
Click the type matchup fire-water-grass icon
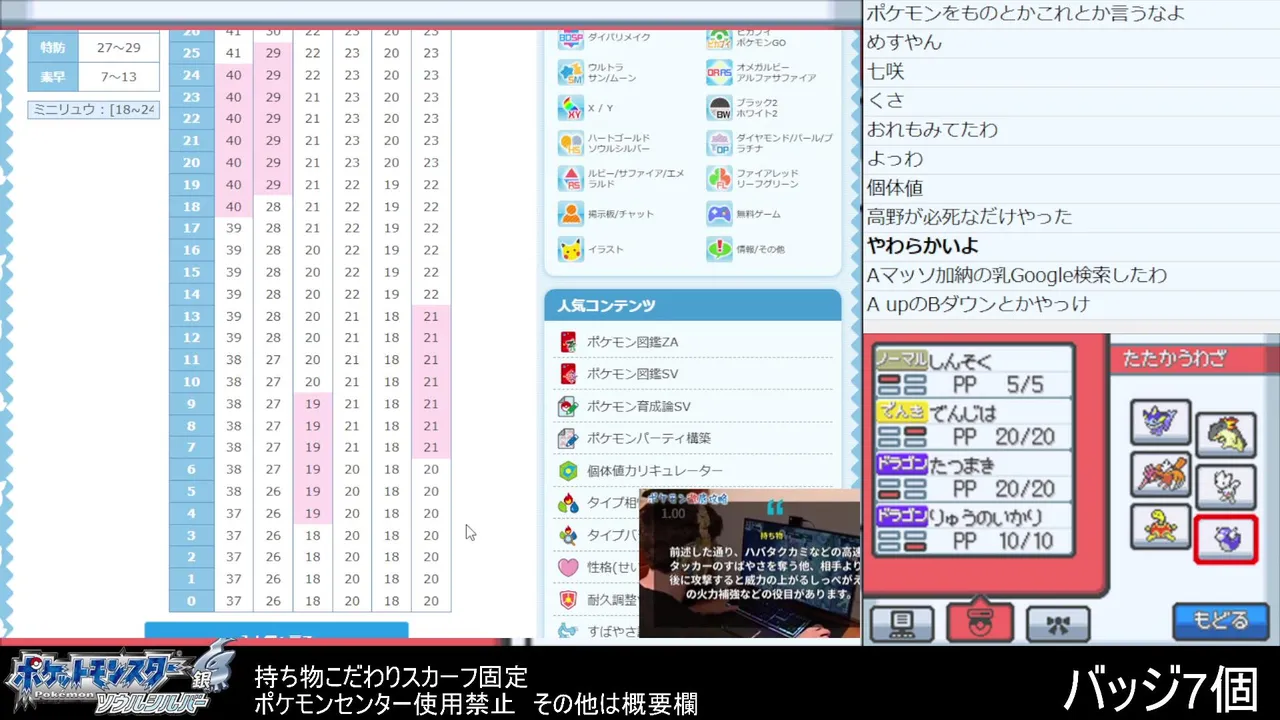pyautogui.click(x=568, y=502)
